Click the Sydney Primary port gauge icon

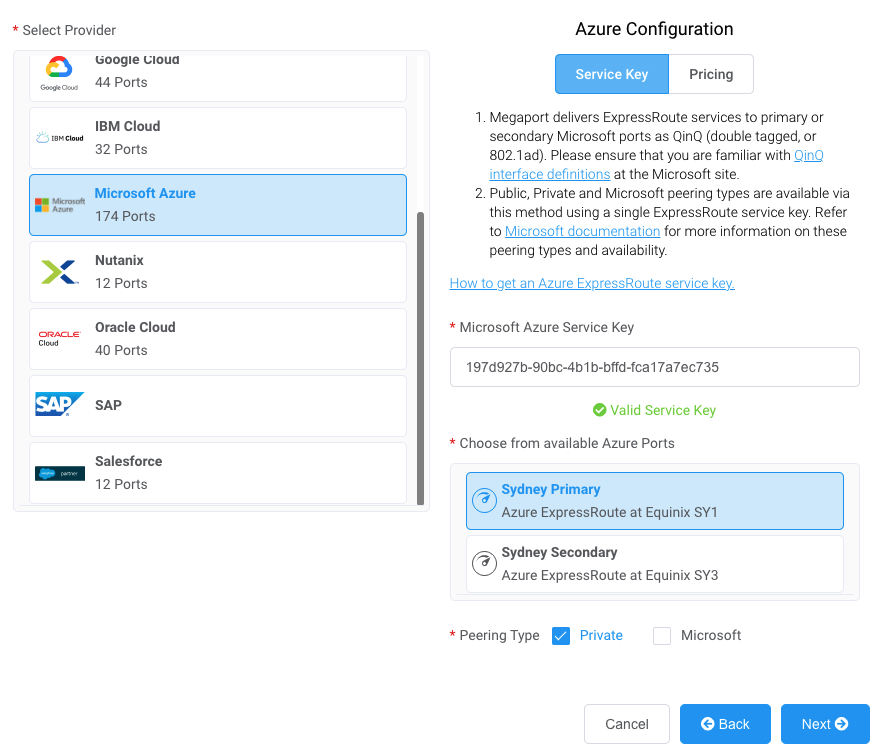[x=484, y=500]
